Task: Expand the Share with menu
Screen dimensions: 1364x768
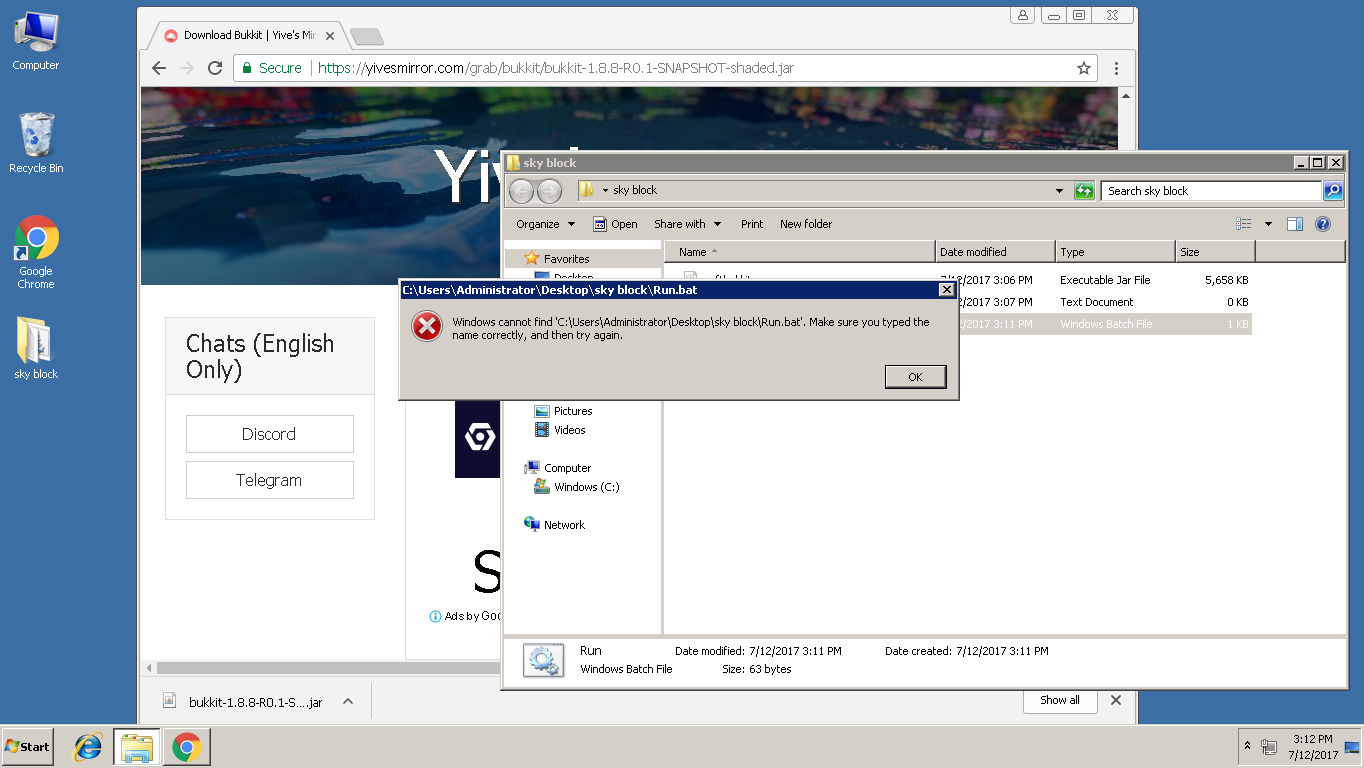Action: coord(687,224)
